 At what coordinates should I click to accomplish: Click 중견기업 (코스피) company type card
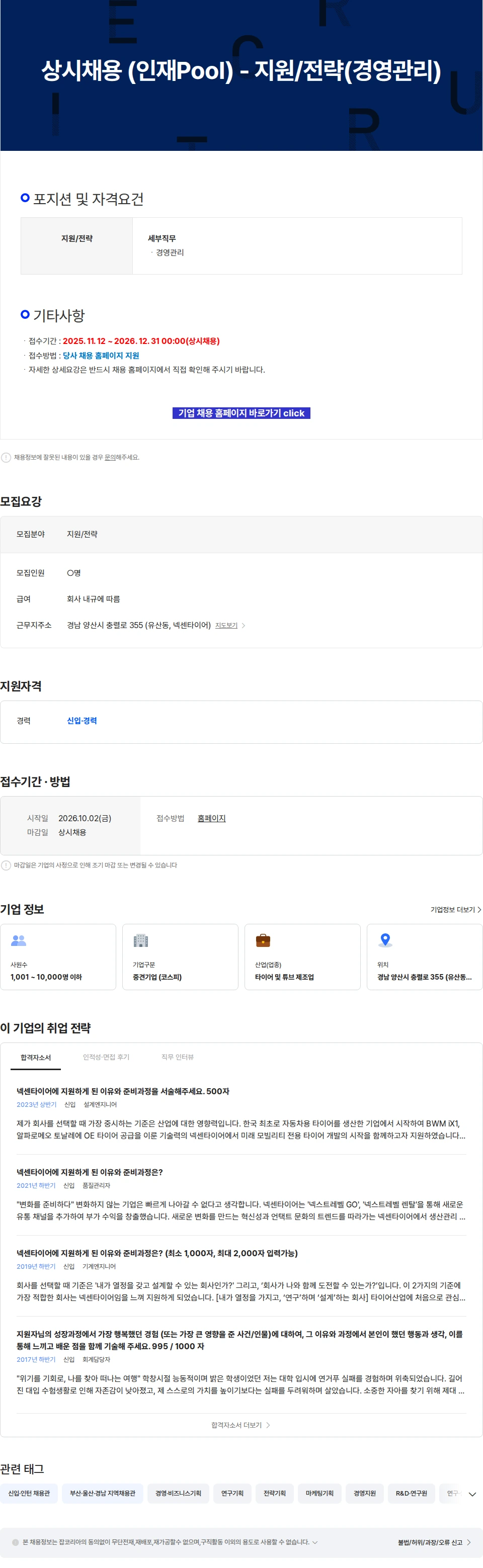180,957
